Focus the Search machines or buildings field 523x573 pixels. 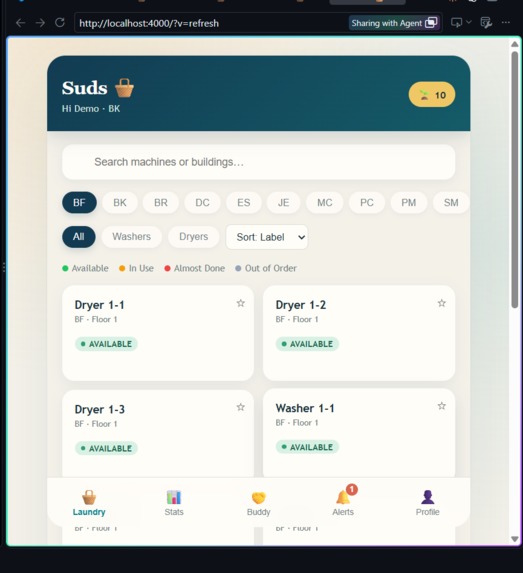(258, 162)
